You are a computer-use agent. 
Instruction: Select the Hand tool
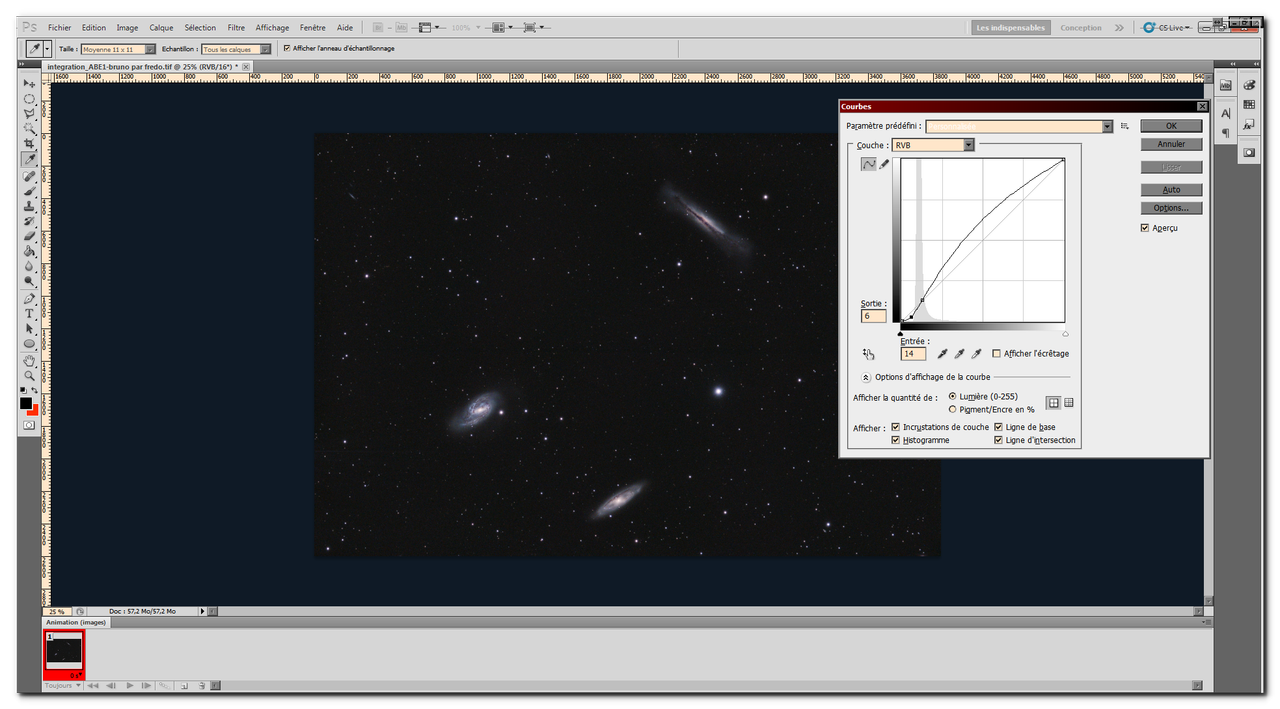click(x=29, y=360)
